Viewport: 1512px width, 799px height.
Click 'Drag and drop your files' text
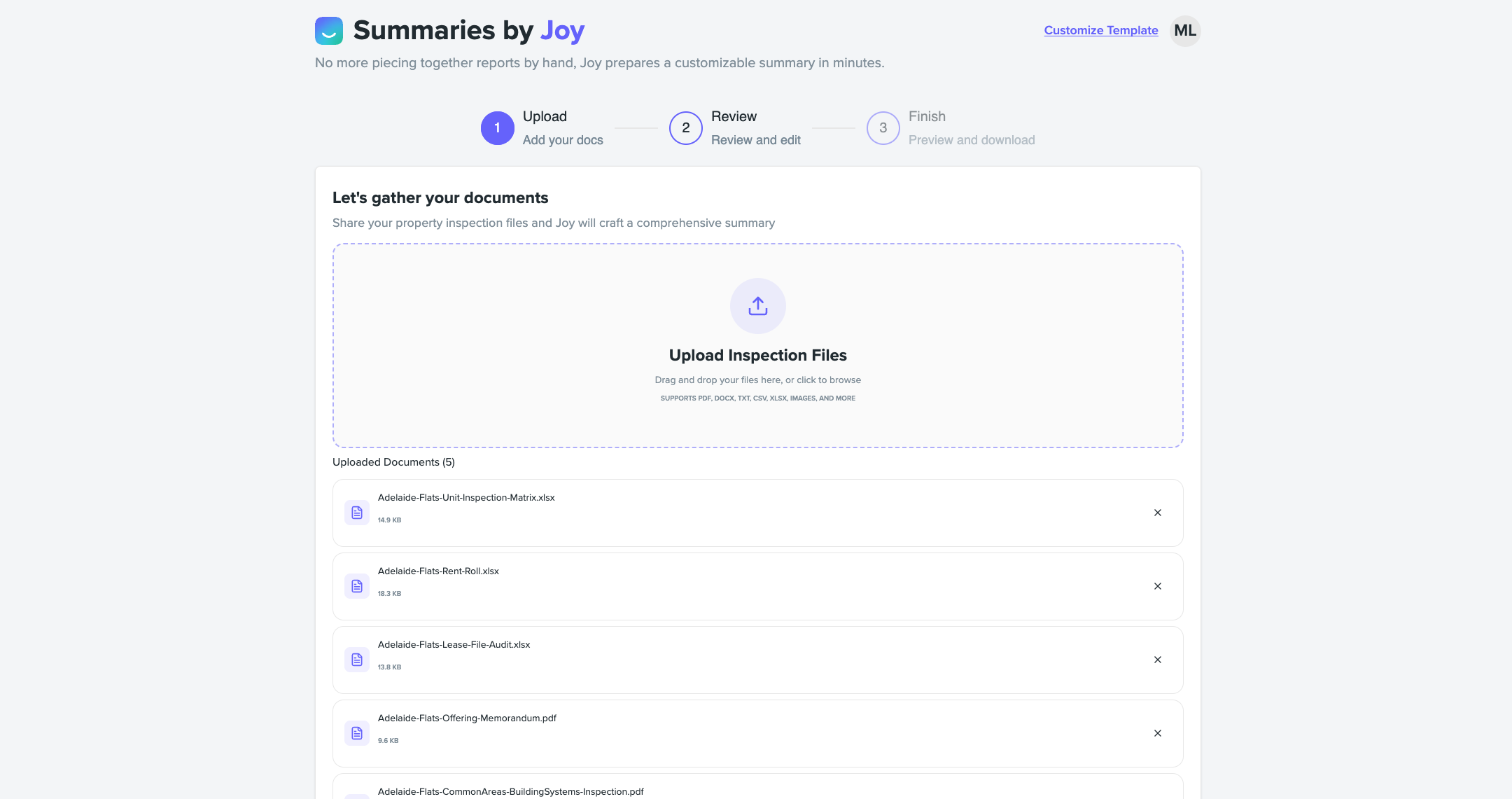click(758, 380)
